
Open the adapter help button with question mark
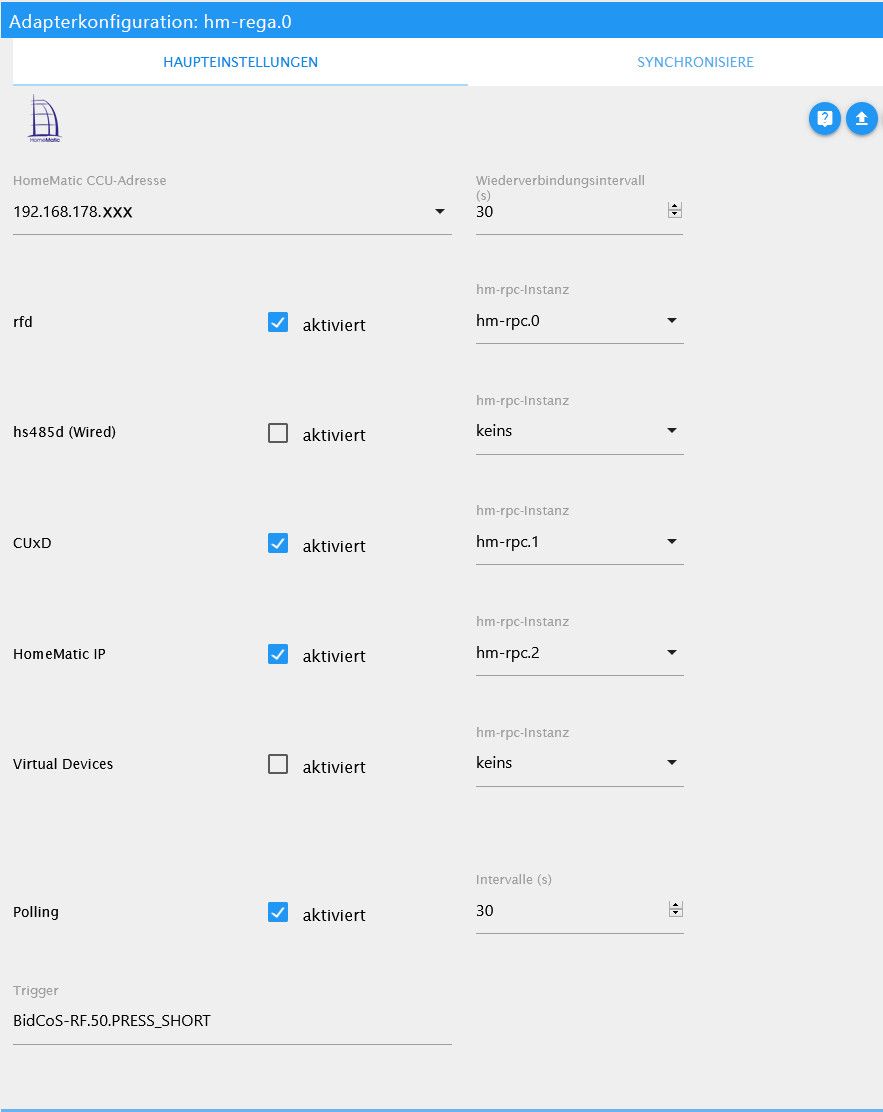[x=824, y=118]
